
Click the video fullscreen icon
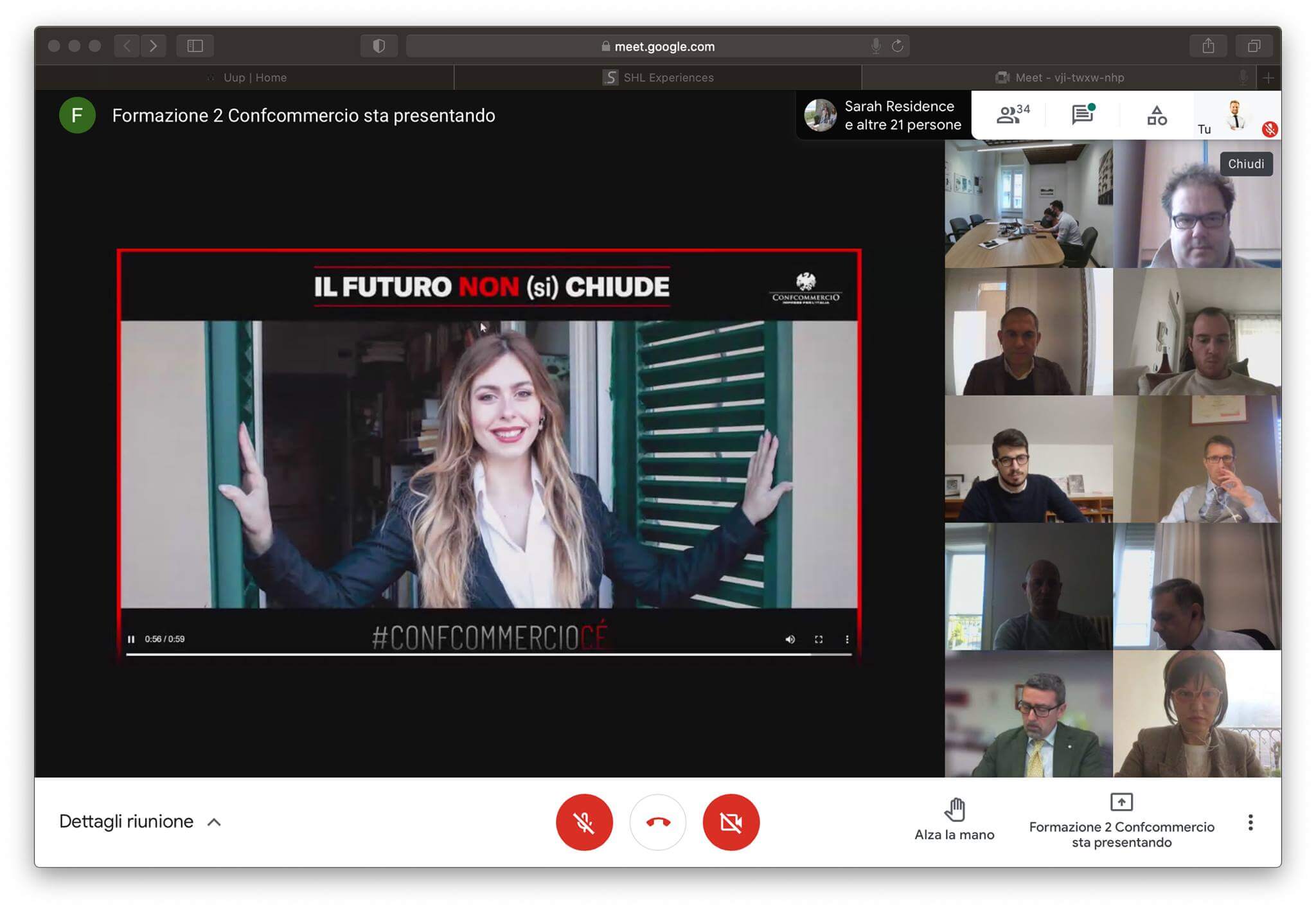[x=819, y=639]
